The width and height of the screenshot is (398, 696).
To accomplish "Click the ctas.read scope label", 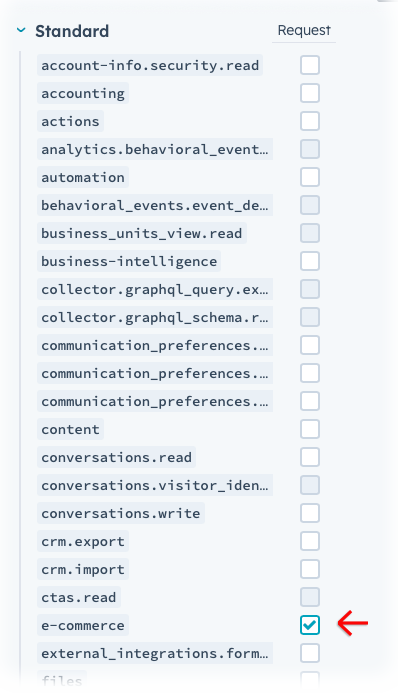I will tap(79, 597).
